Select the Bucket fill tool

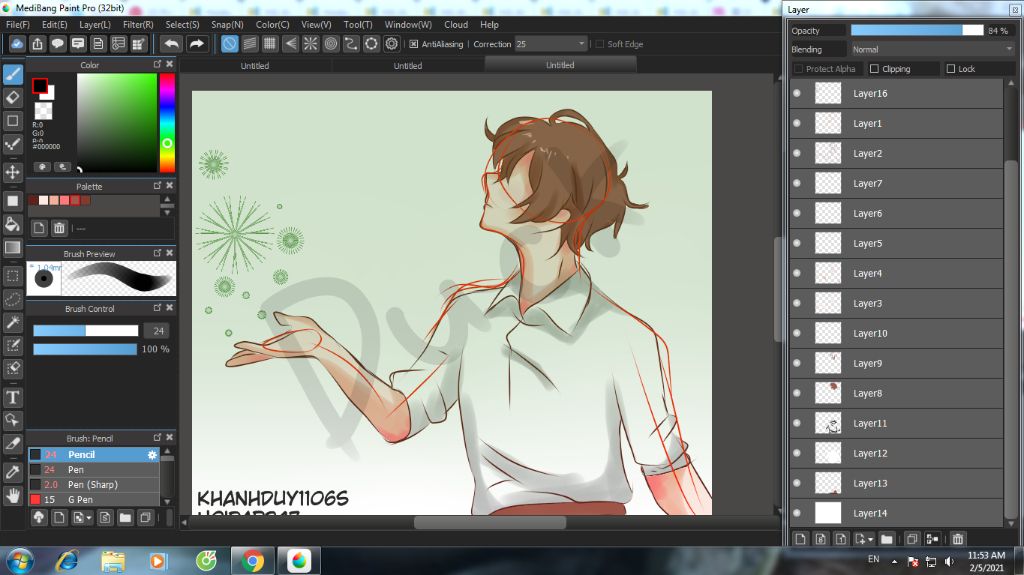point(12,224)
